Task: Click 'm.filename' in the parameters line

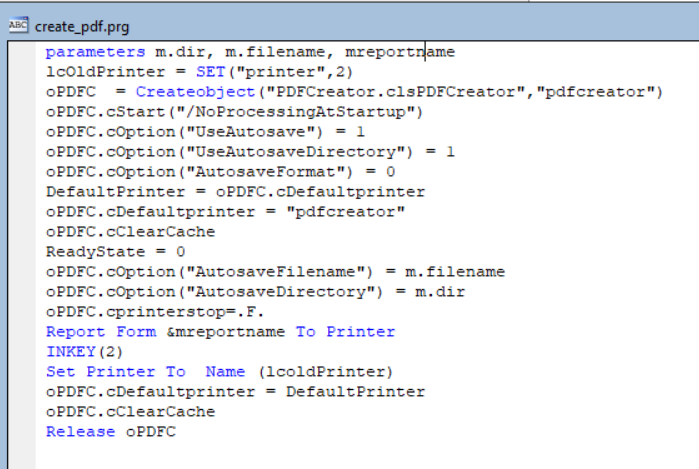Action: pyautogui.click(x=275, y=52)
